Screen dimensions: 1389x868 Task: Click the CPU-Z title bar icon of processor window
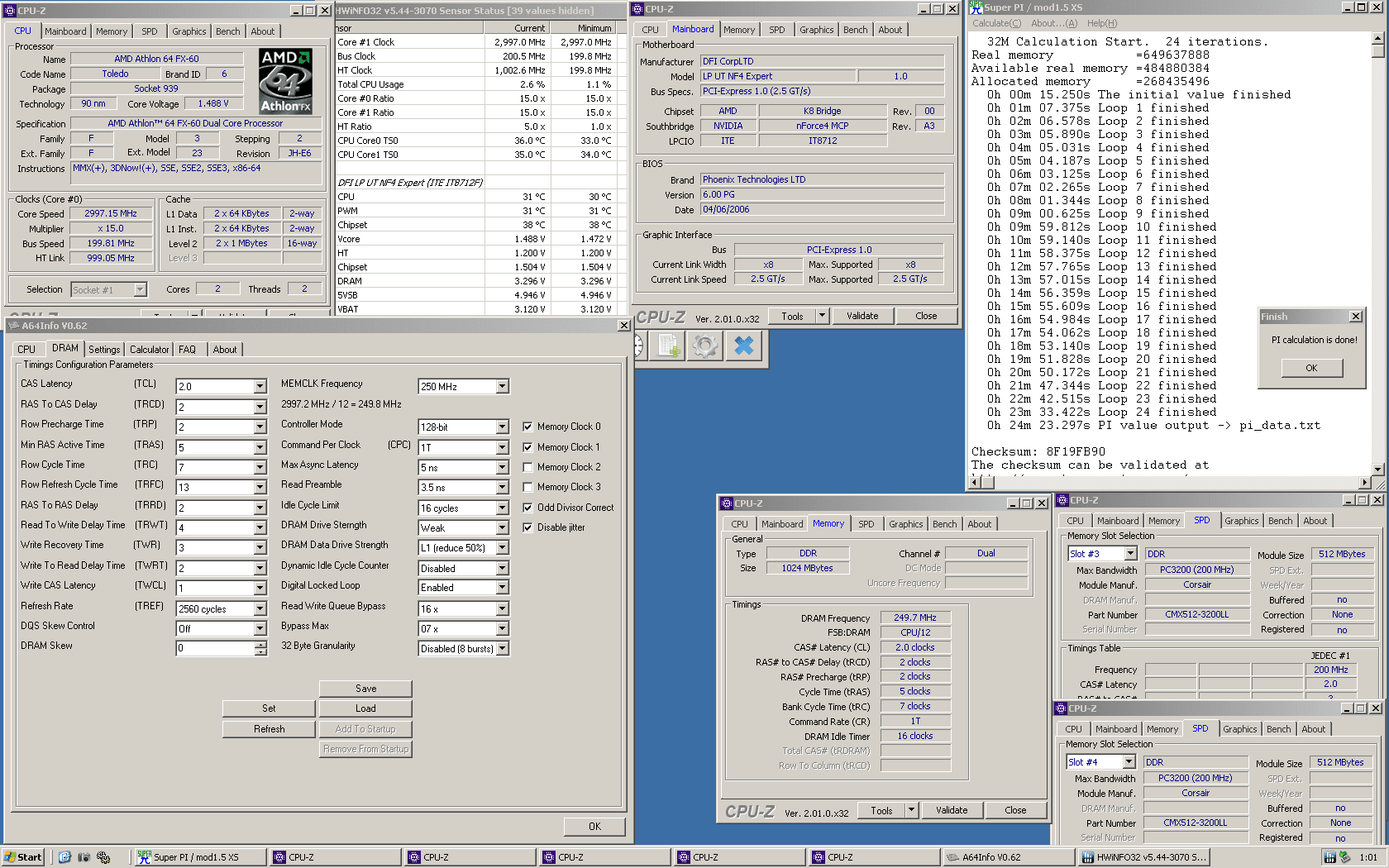coord(10,11)
